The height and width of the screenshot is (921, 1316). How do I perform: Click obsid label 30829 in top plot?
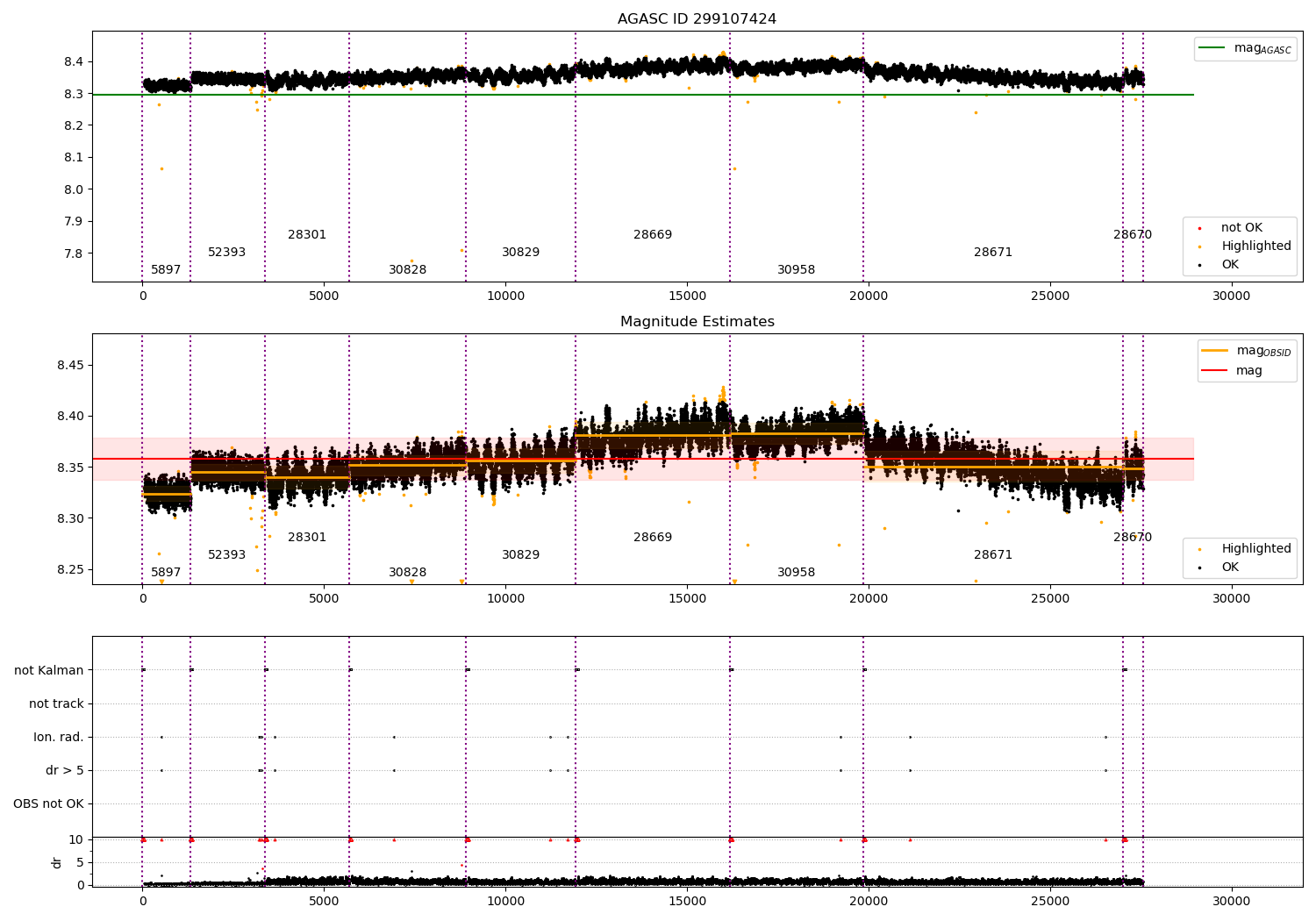(521, 252)
